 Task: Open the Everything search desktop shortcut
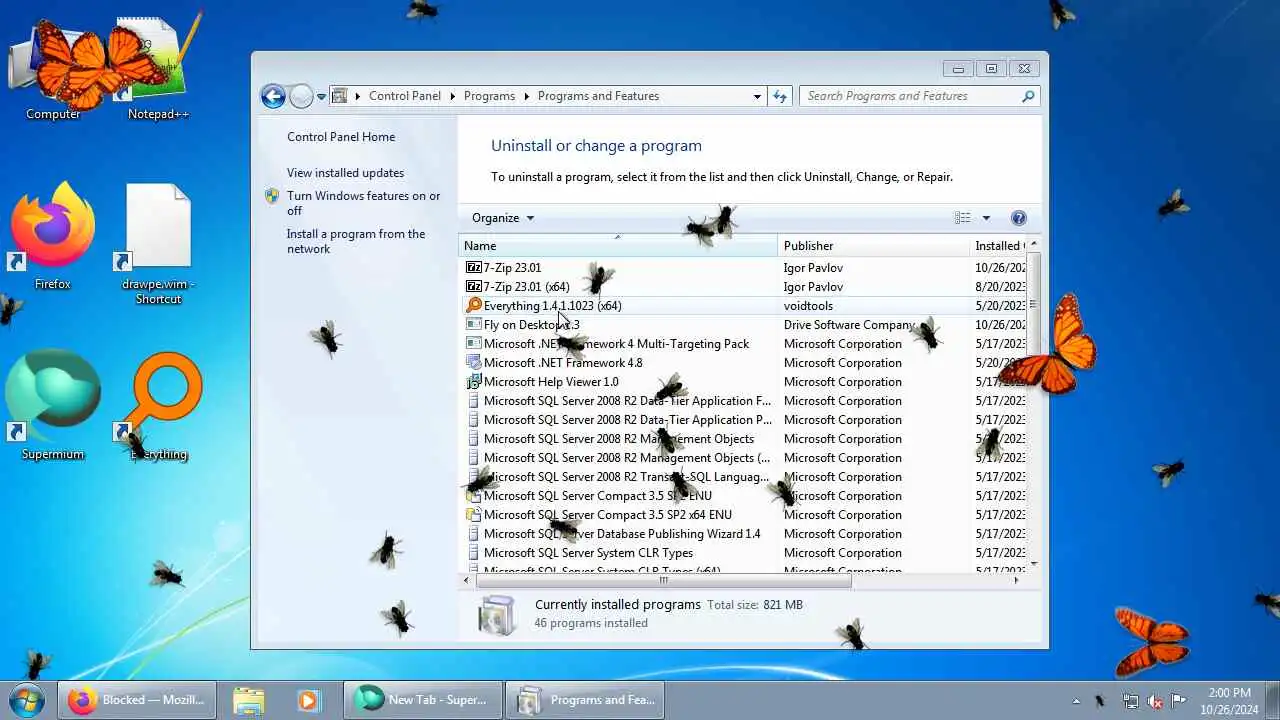[x=158, y=407]
